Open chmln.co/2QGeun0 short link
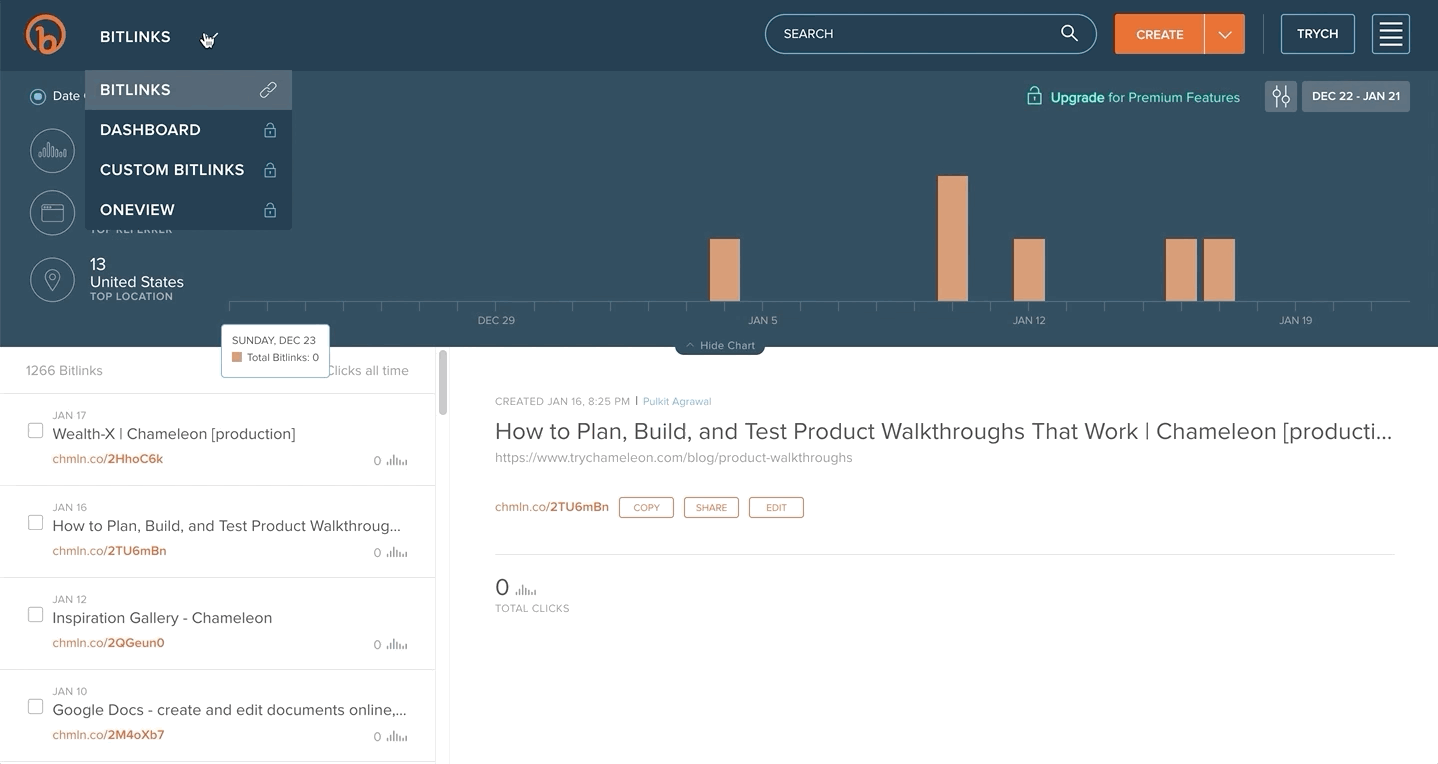1438x764 pixels. pyautogui.click(x=108, y=643)
